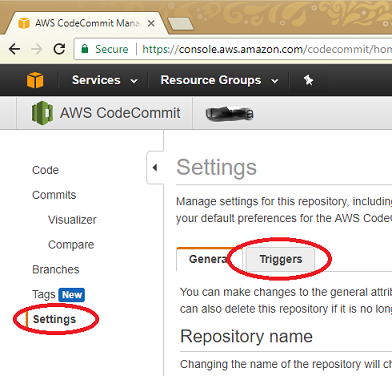Switch to the General tab
Image resolution: width=392 pixels, height=376 pixels.
[x=208, y=259]
